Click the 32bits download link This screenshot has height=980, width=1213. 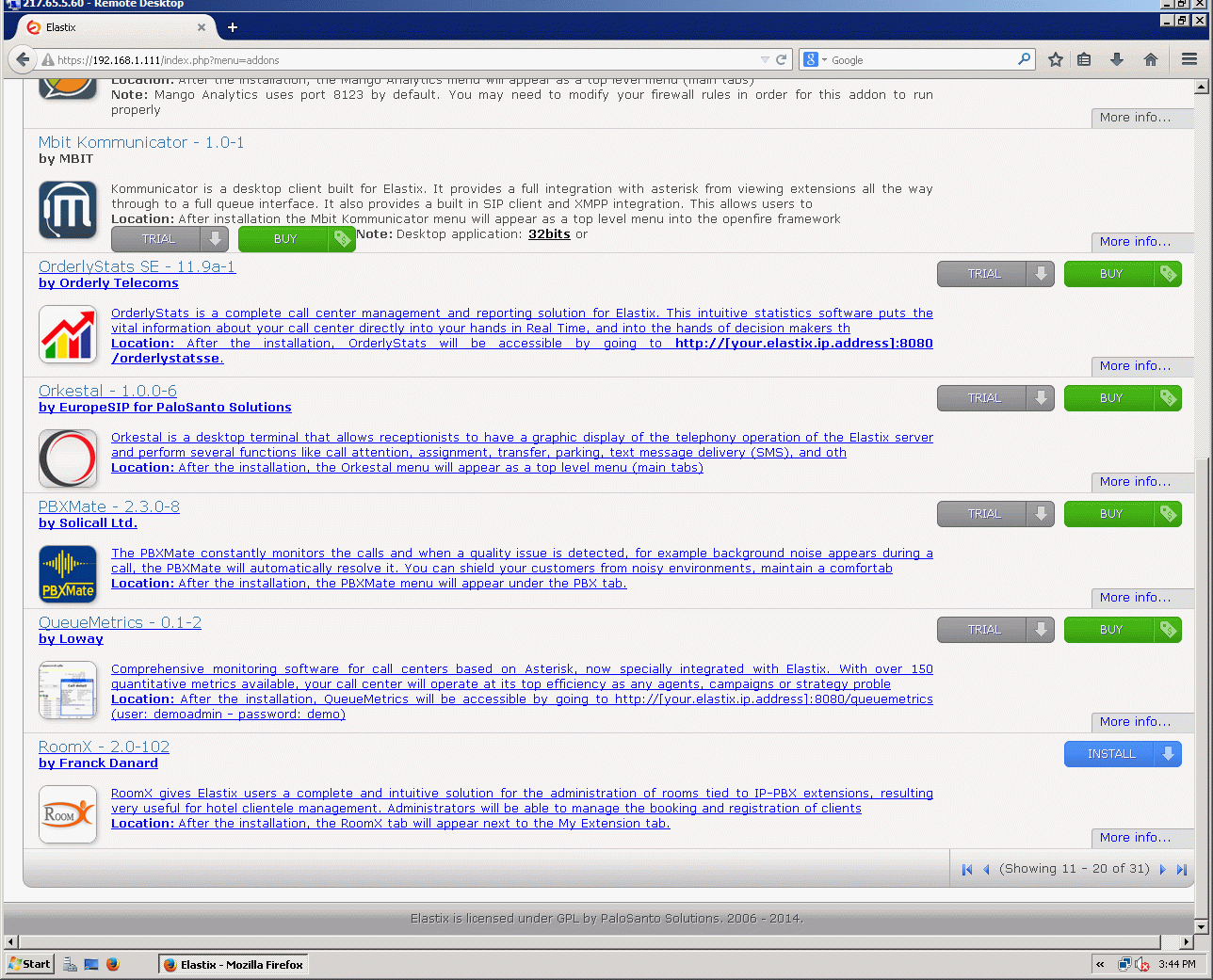tap(549, 234)
